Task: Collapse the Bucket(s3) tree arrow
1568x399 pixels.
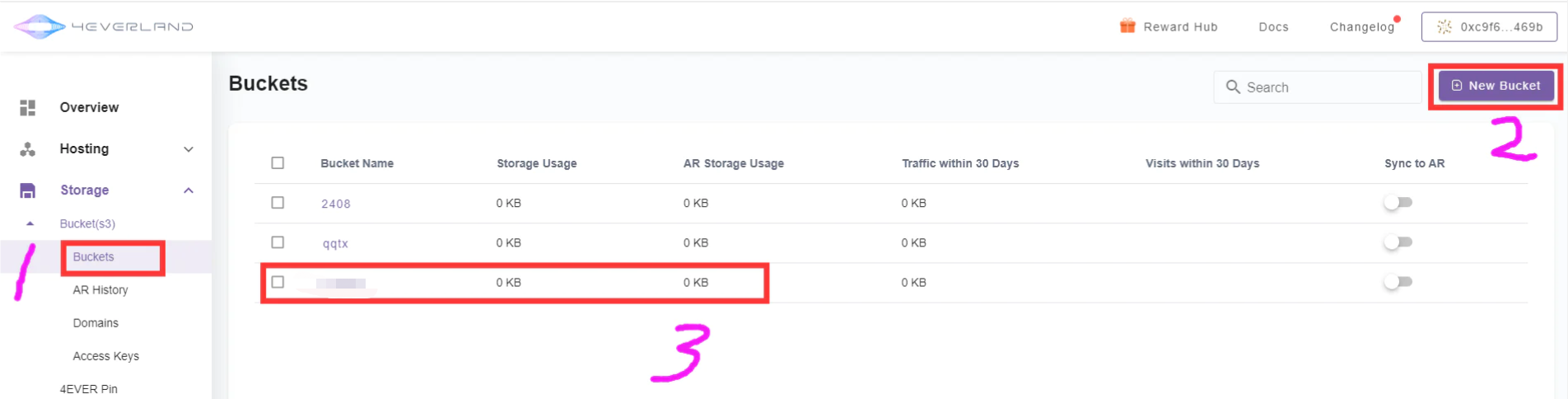Action: point(30,223)
